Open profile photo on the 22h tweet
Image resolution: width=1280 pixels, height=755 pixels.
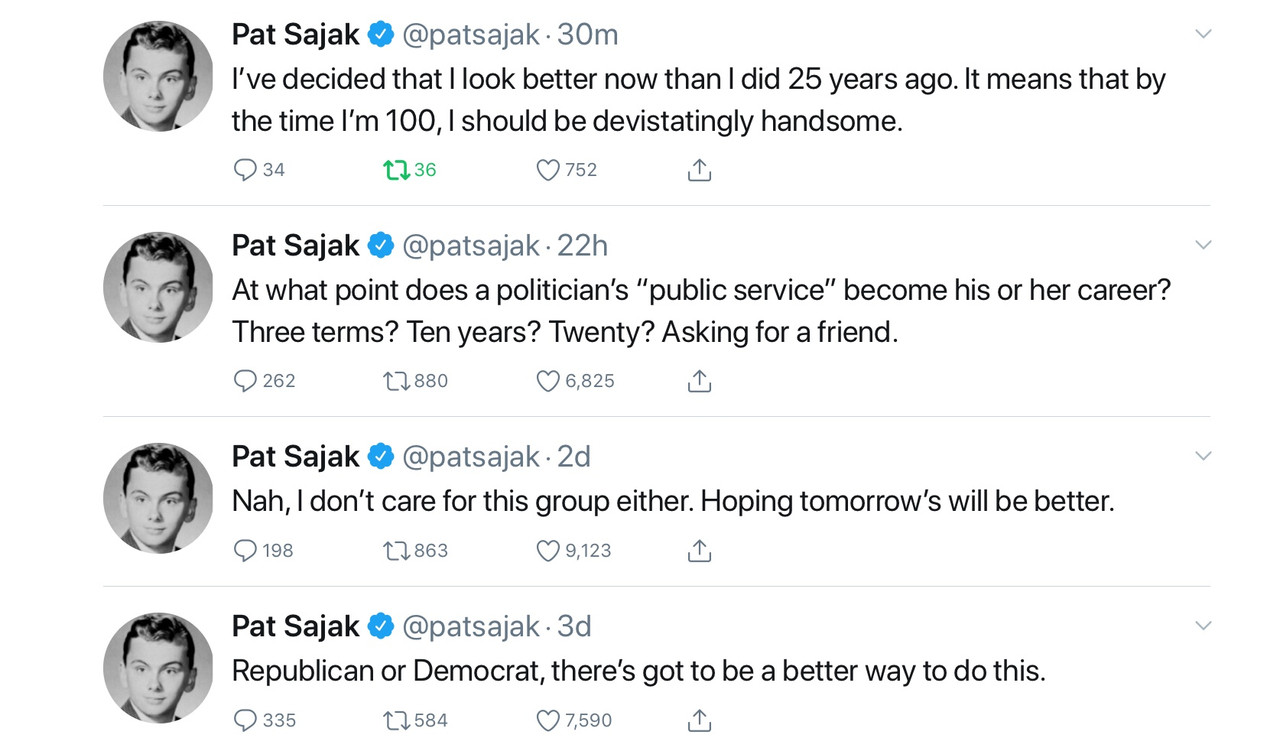pyautogui.click(x=158, y=287)
